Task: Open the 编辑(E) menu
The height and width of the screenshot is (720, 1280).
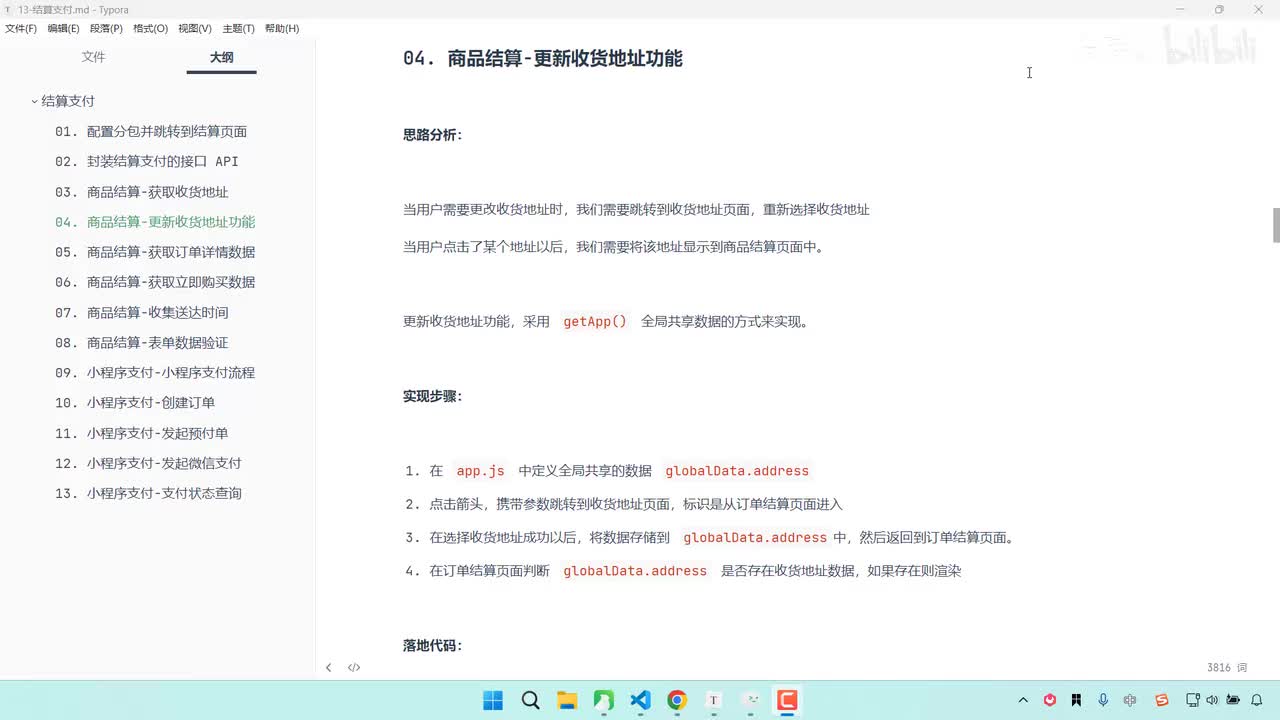Action: 64,29
